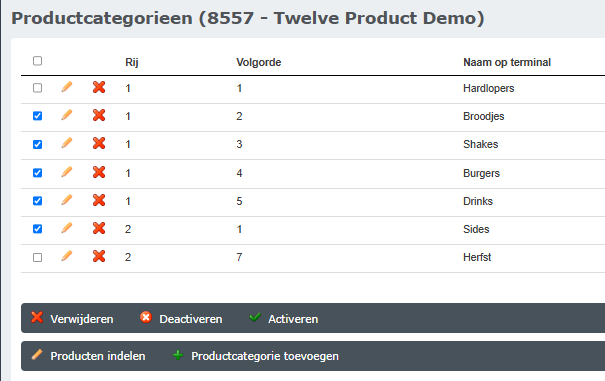The image size is (605, 381).
Task: Click the Verwijderen button
Action: [x=72, y=318]
